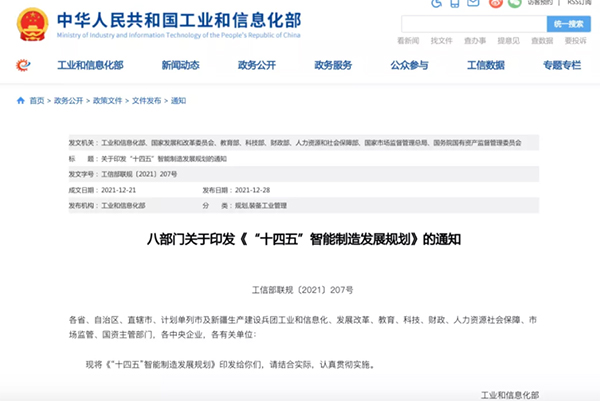Open the 政务公开 navigation menu
Viewport: 600px width, 401px height.
(x=257, y=65)
